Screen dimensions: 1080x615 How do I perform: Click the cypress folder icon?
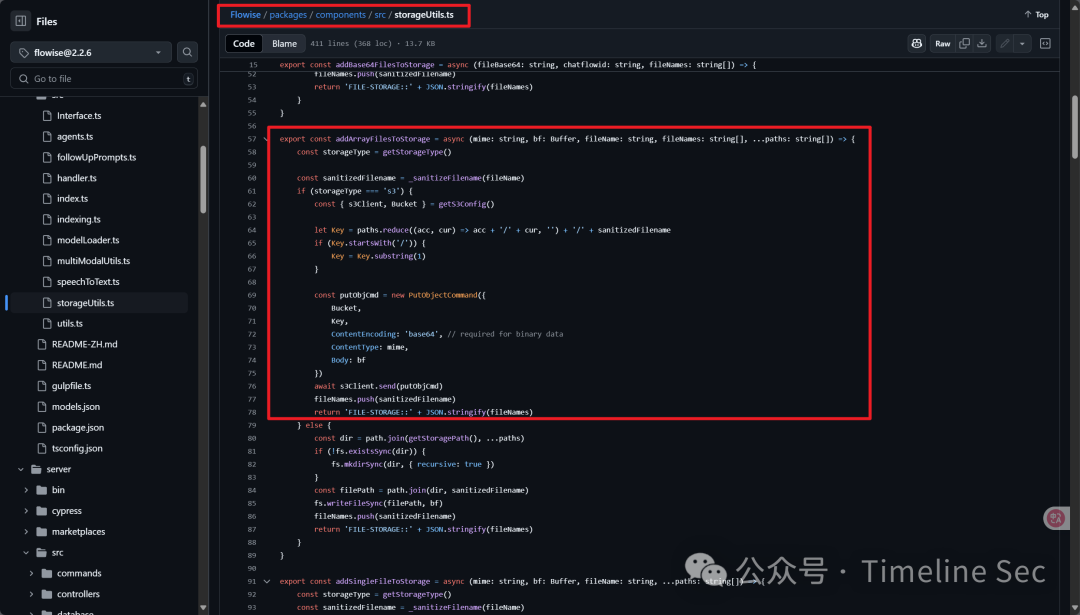click(x=41, y=510)
